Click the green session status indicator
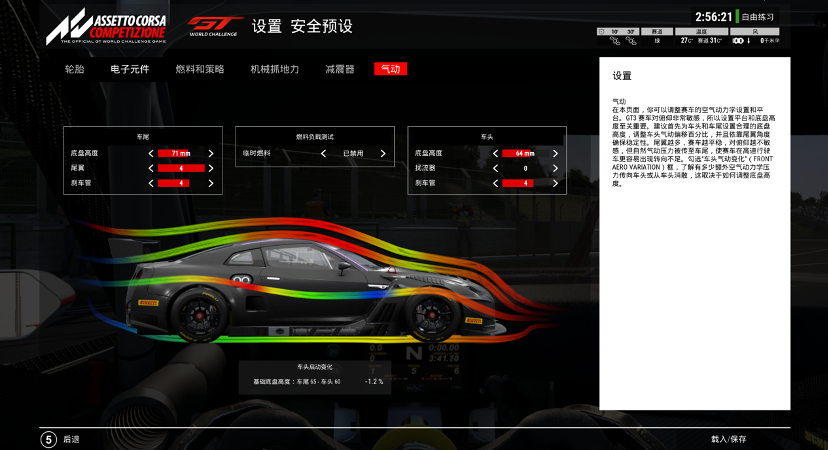Image resolution: width=828 pixels, height=450 pixels. pyautogui.click(x=737, y=17)
